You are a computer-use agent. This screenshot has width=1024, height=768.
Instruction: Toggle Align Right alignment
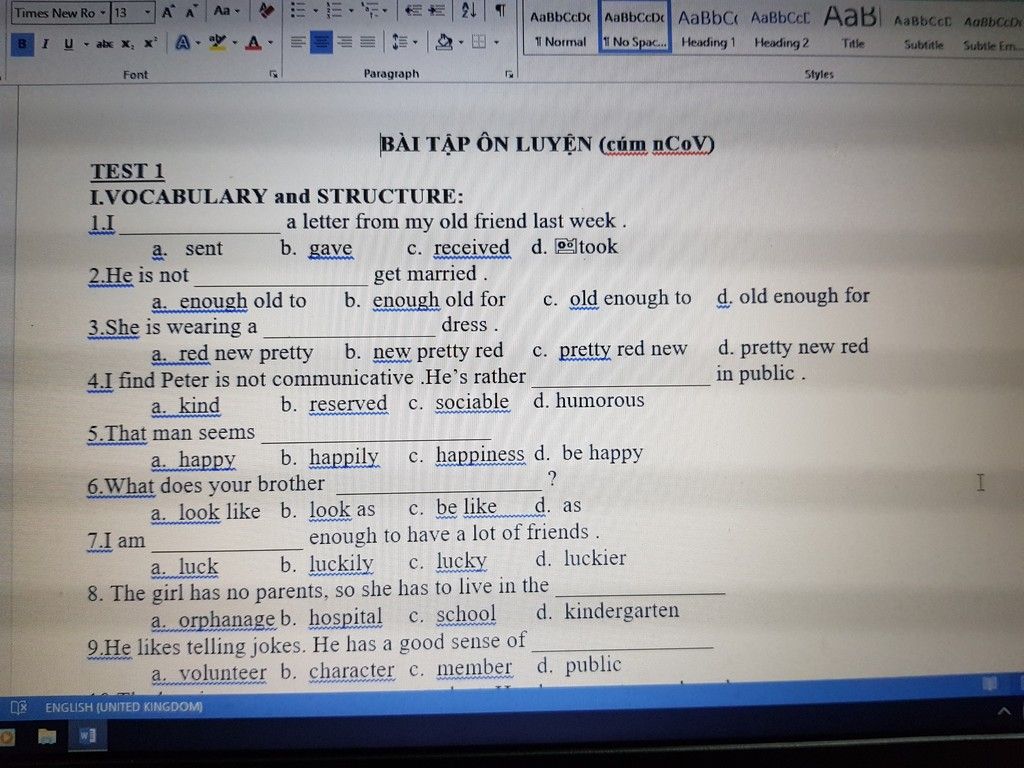point(345,42)
